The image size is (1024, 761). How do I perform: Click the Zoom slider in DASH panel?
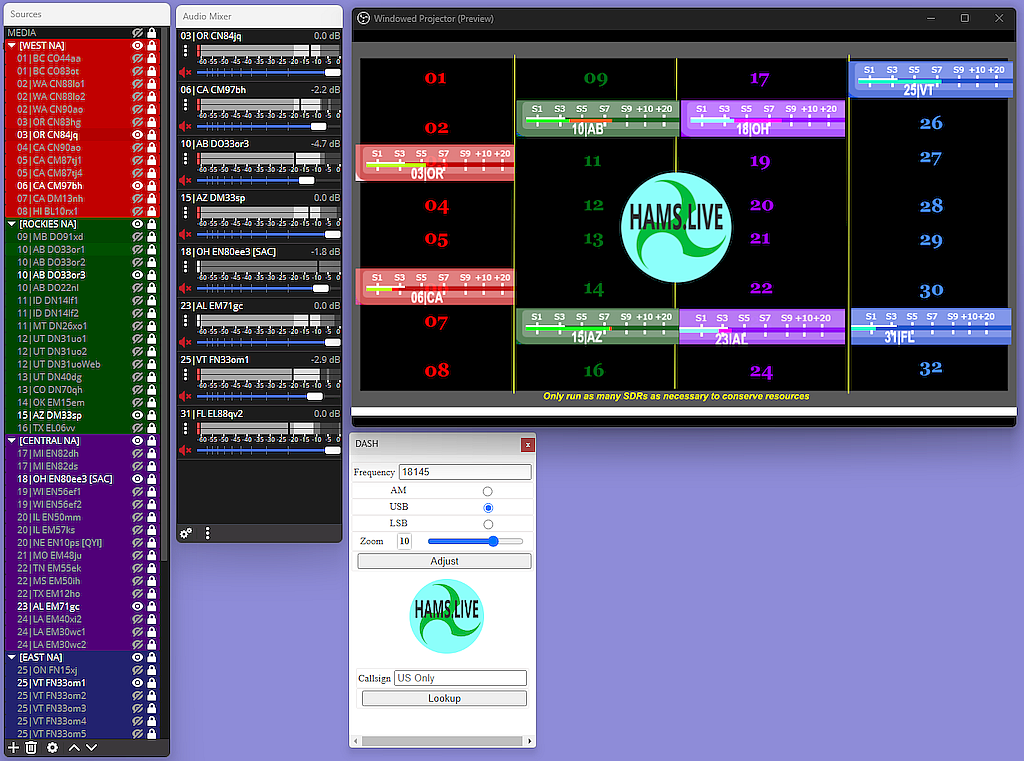click(x=475, y=541)
